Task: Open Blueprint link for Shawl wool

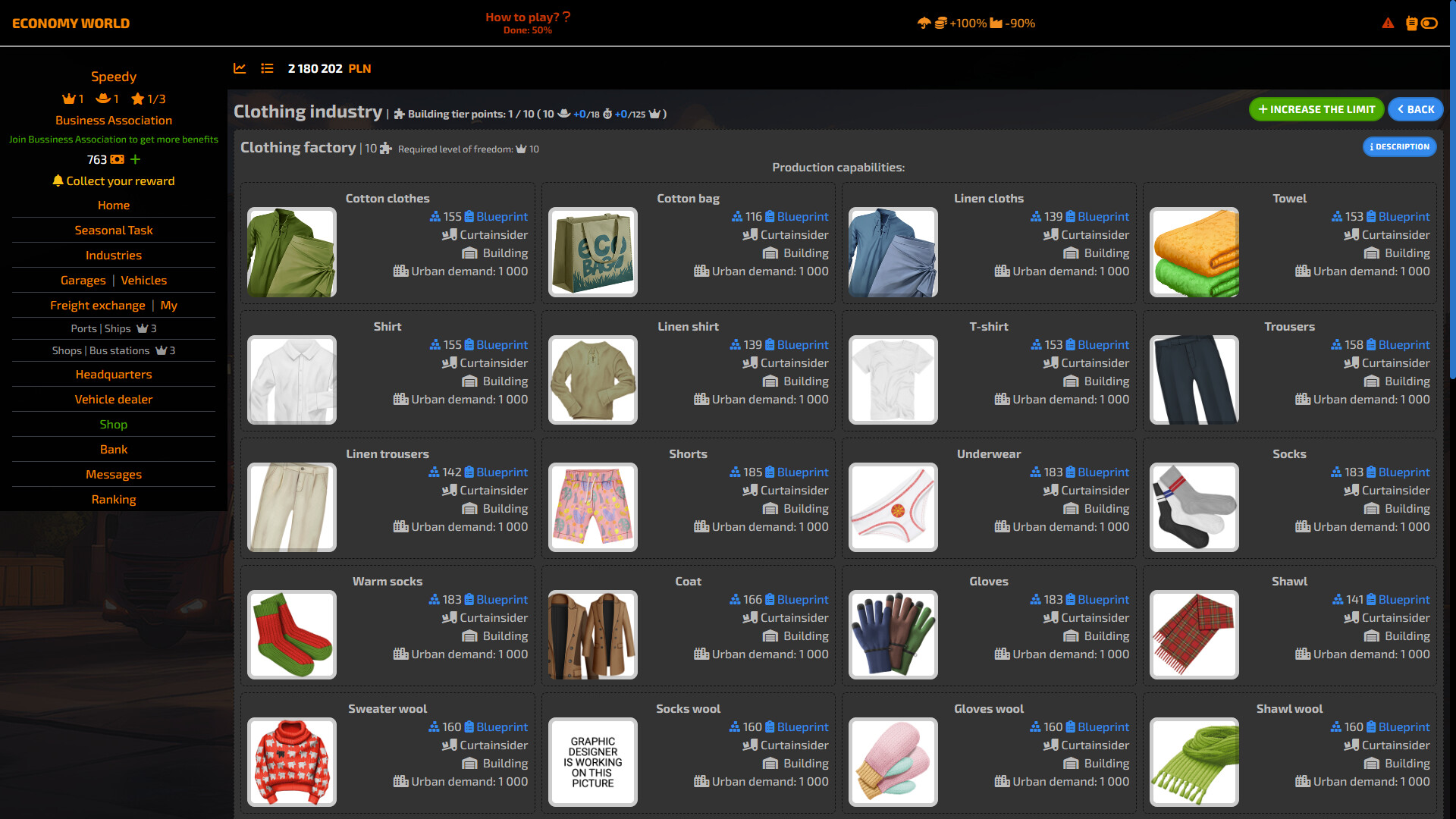Action: point(1403,727)
